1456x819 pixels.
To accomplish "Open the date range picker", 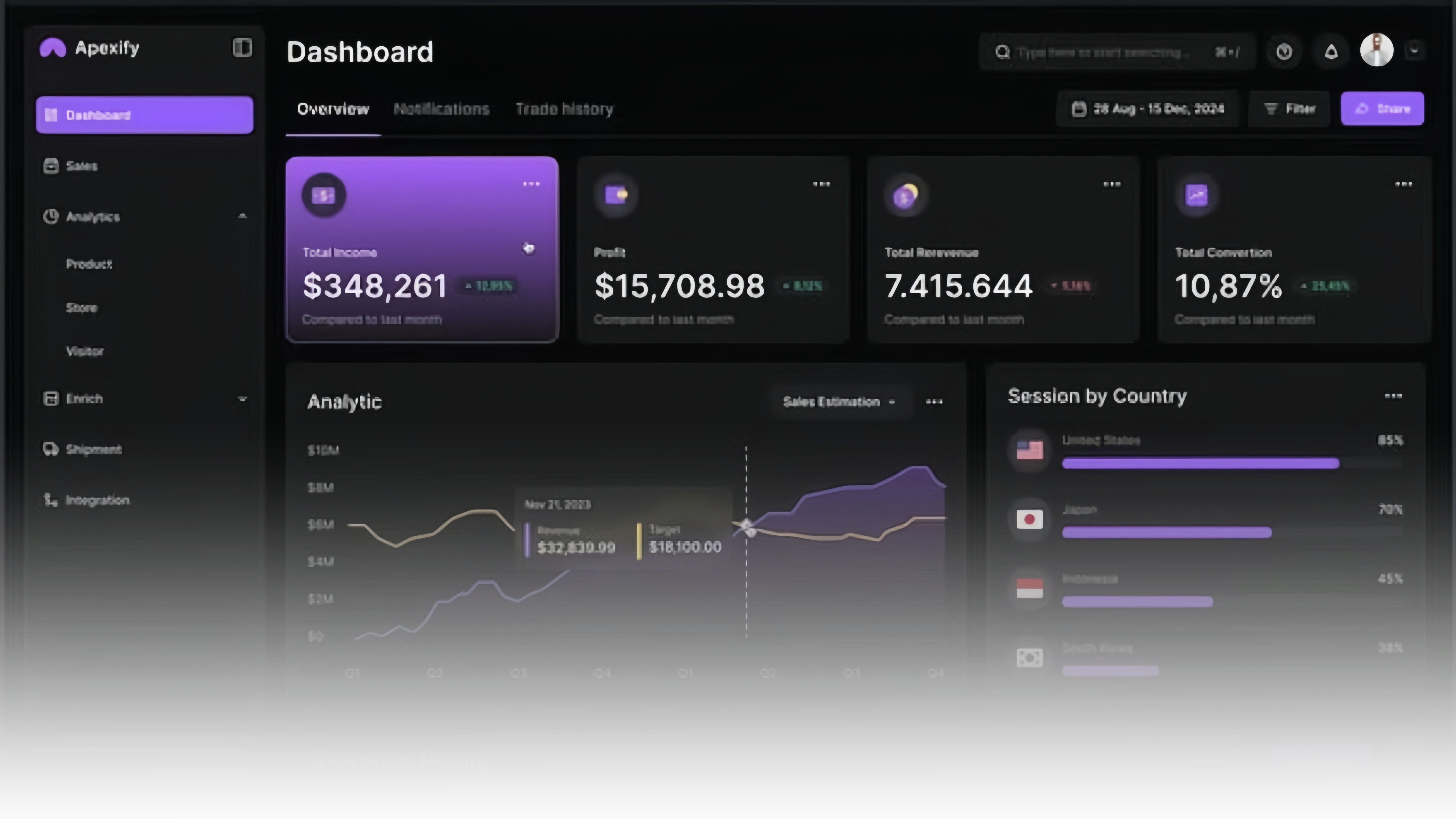I will [x=1147, y=109].
